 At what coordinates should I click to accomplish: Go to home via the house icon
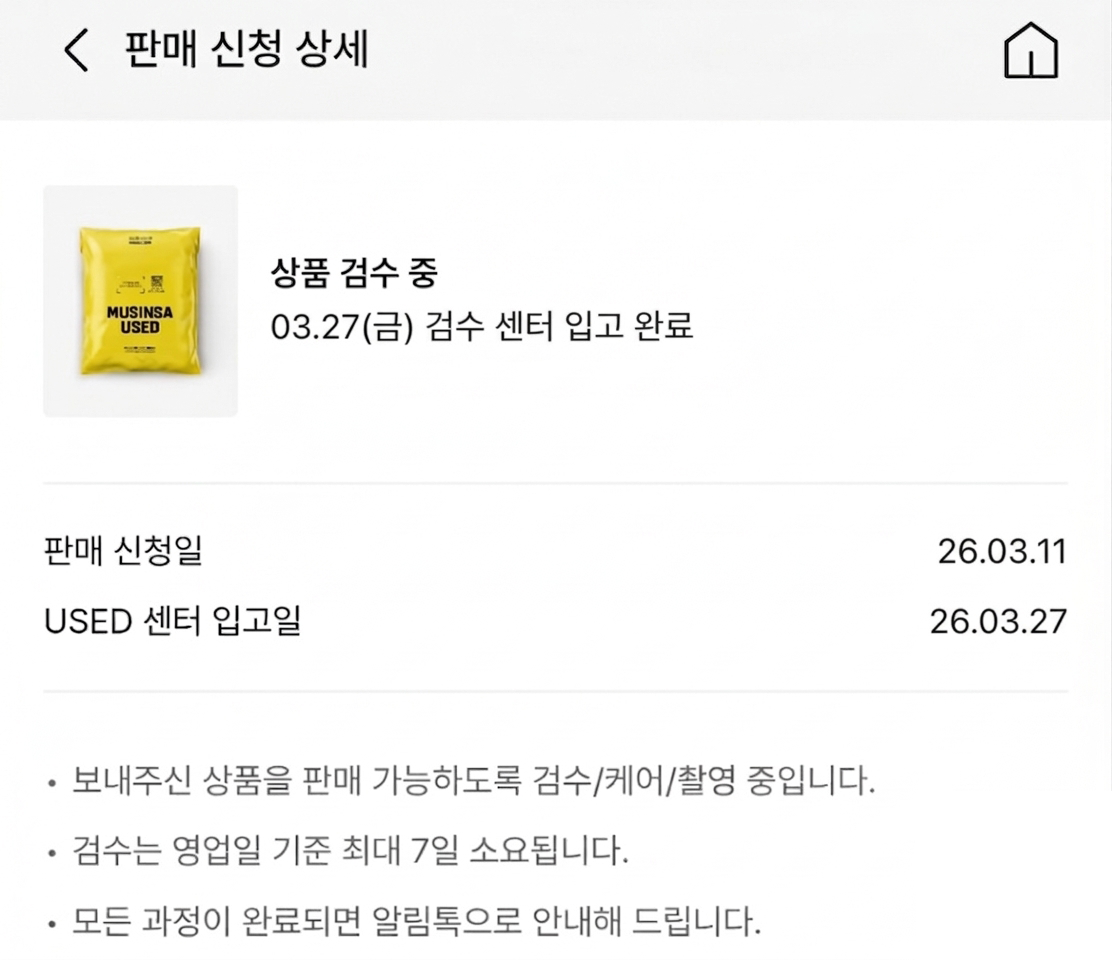(1030, 50)
